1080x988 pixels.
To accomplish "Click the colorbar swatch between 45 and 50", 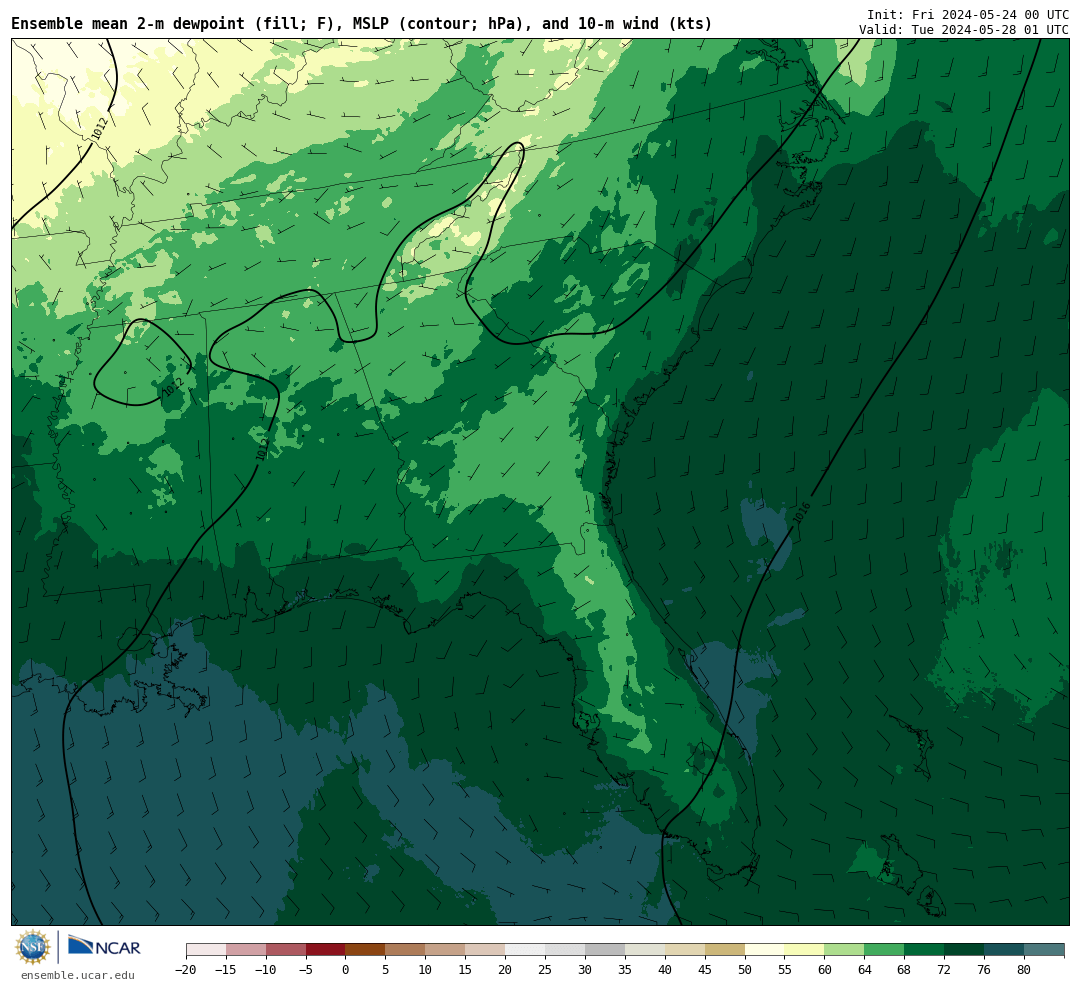I will 725,950.
